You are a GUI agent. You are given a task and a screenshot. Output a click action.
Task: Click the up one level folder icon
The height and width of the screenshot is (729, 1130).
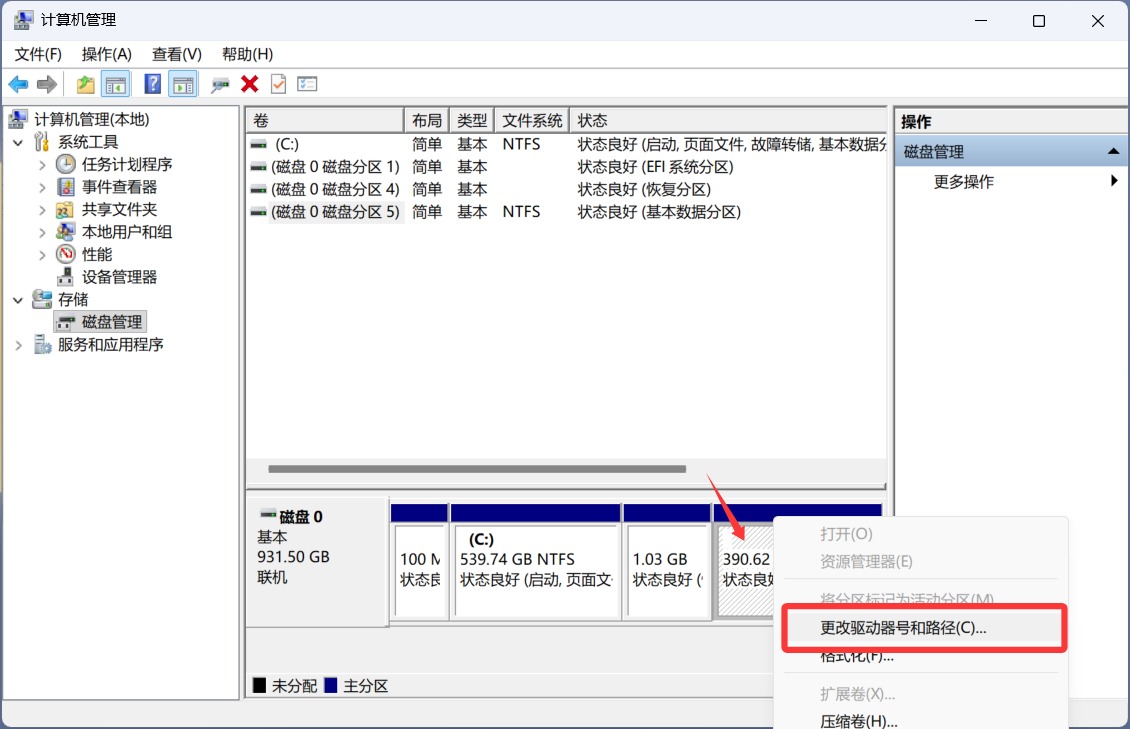tap(86, 85)
